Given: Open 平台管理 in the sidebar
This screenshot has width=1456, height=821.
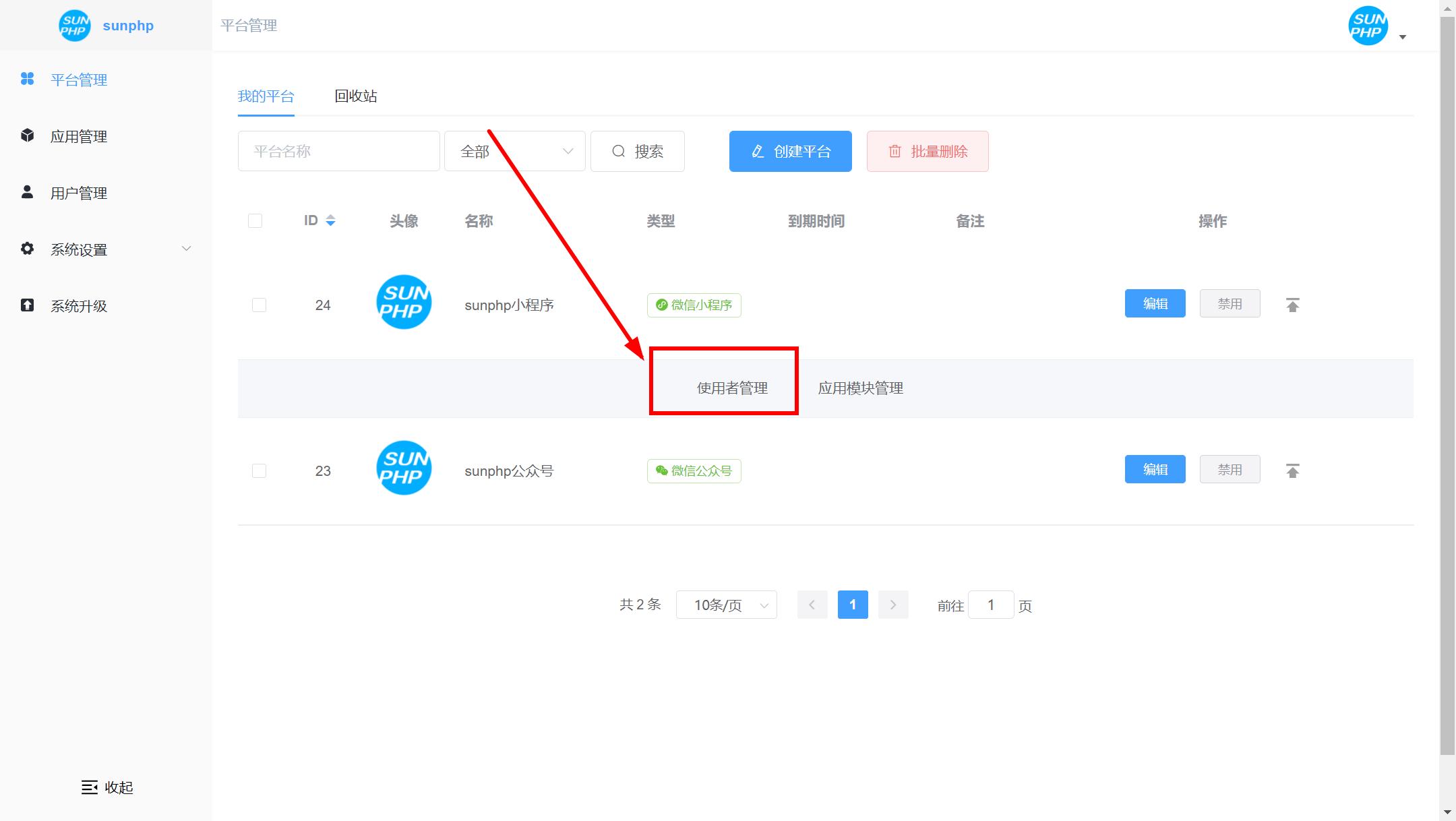Looking at the screenshot, I should [79, 80].
